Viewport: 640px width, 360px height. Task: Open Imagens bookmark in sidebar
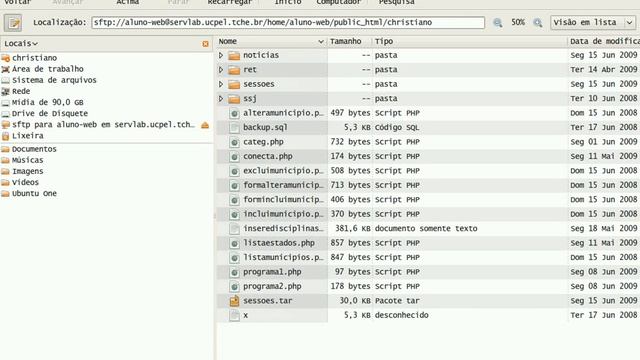coord(27,171)
